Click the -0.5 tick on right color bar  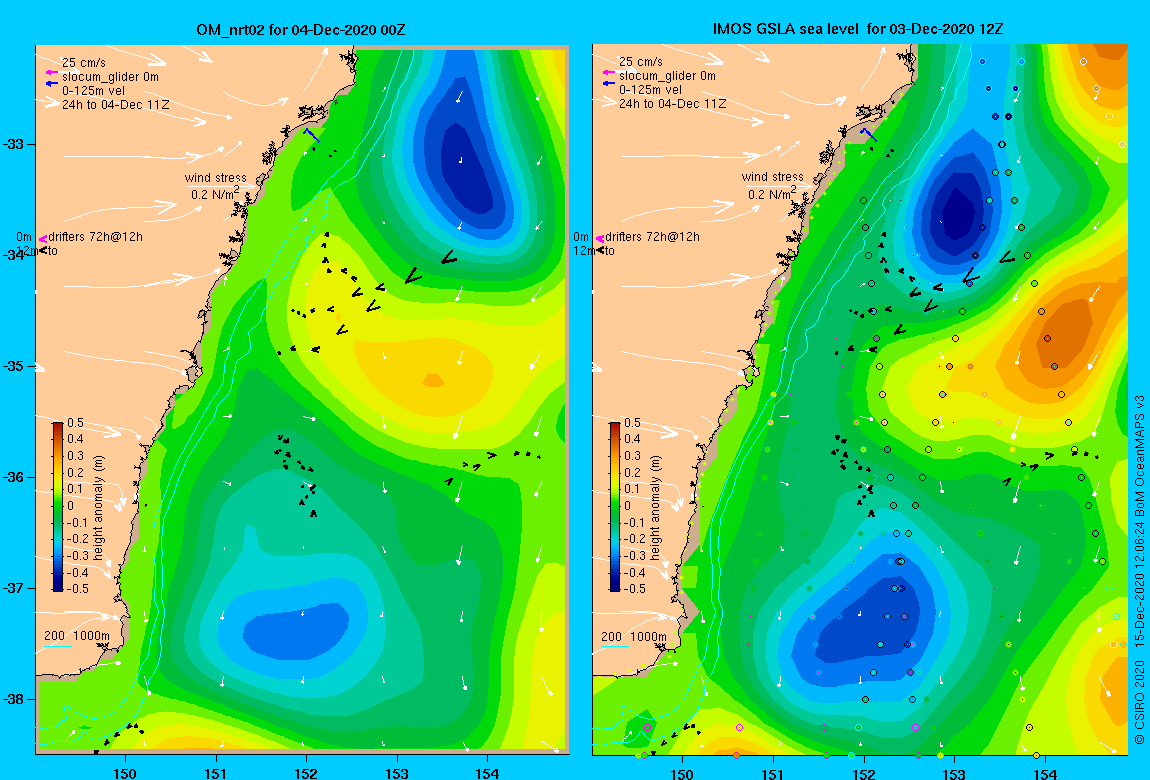point(634,589)
